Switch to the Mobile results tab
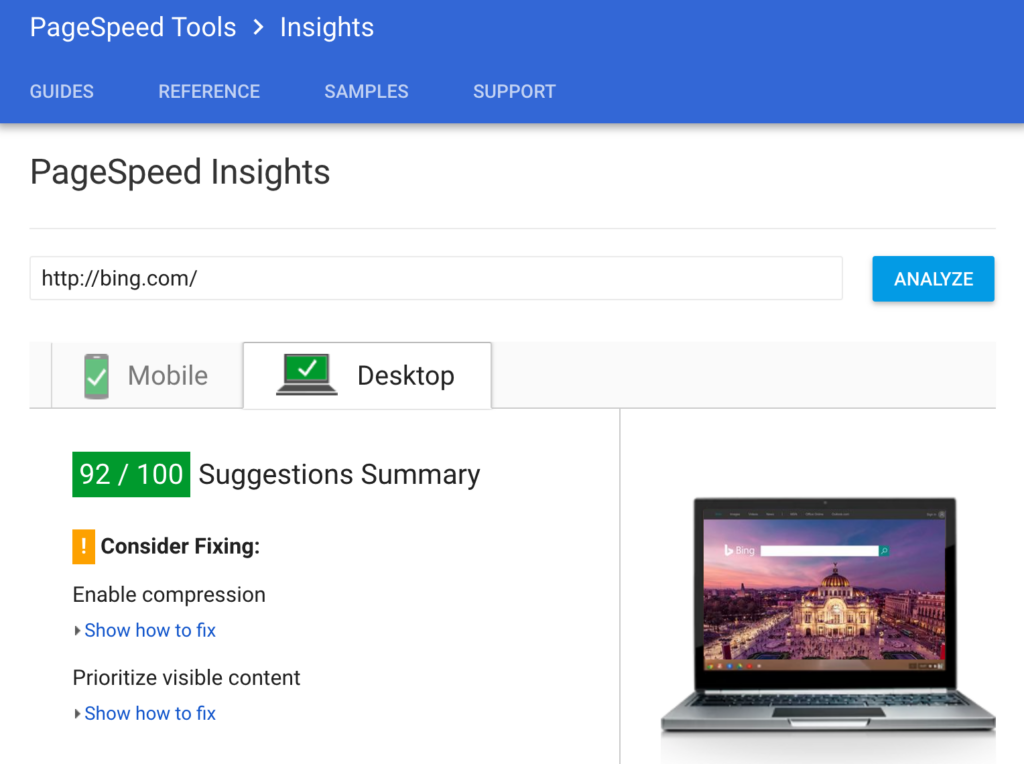Screen dimensions: 1024x764 click(147, 375)
